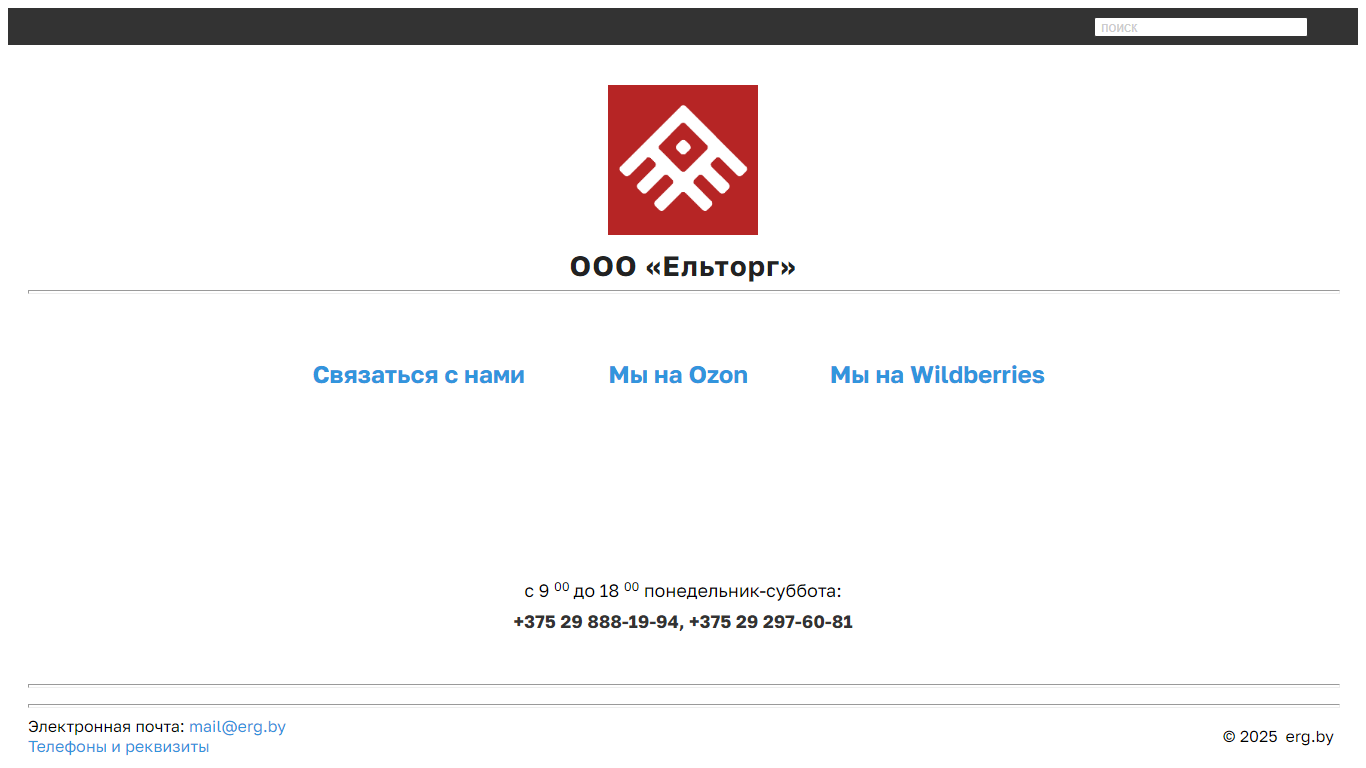Click the «поиск» search field

(1200, 27)
